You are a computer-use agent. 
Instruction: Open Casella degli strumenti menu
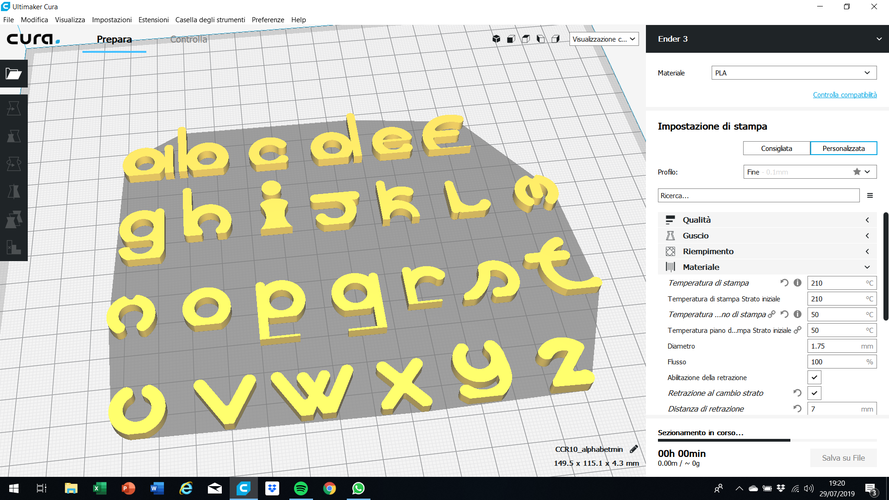click(x=210, y=19)
